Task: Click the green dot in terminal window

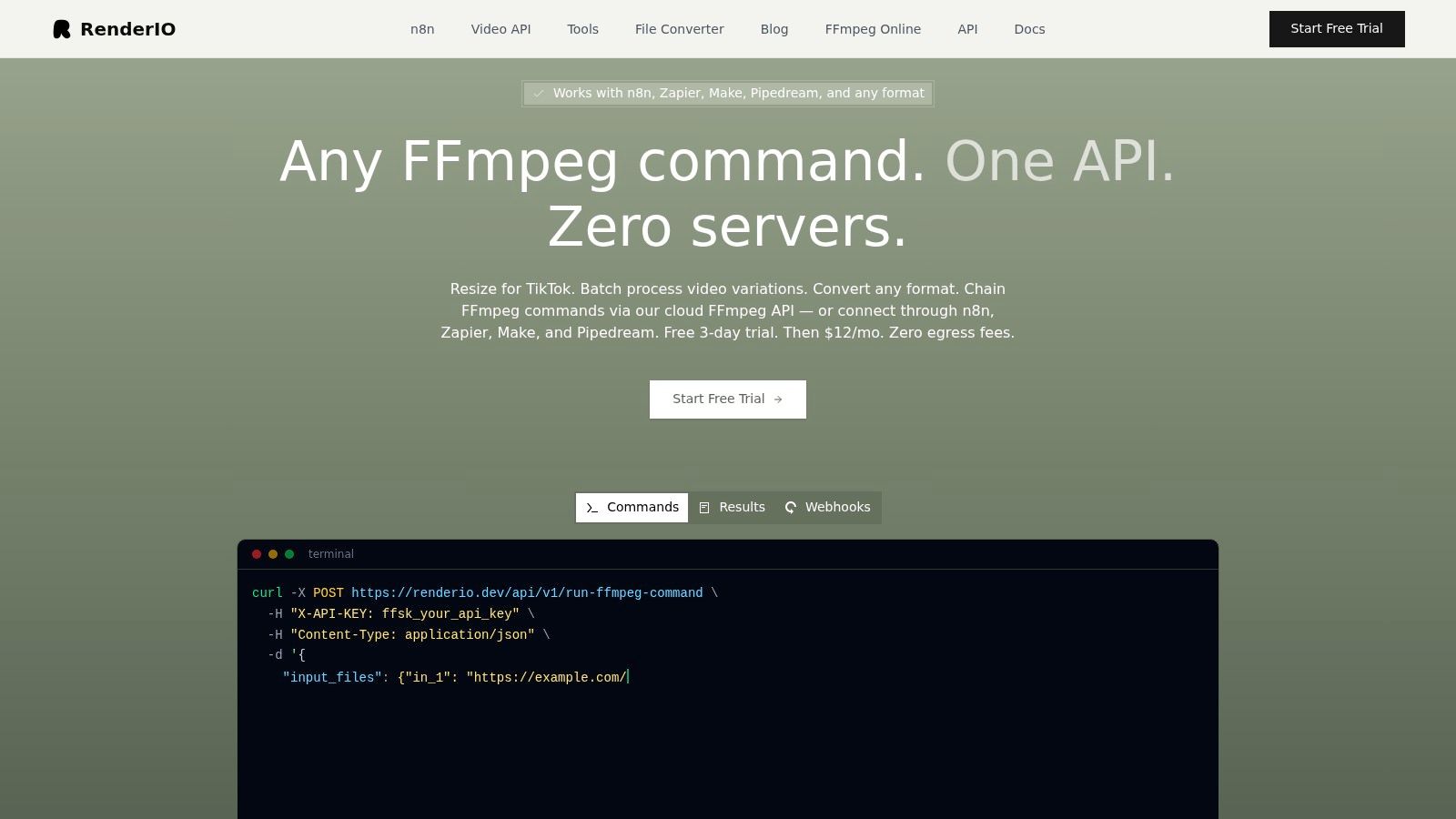Action: pos(289,554)
